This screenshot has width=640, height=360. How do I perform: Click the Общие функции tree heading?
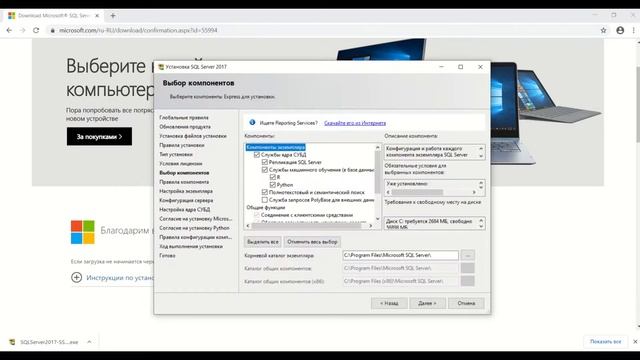click(265, 207)
